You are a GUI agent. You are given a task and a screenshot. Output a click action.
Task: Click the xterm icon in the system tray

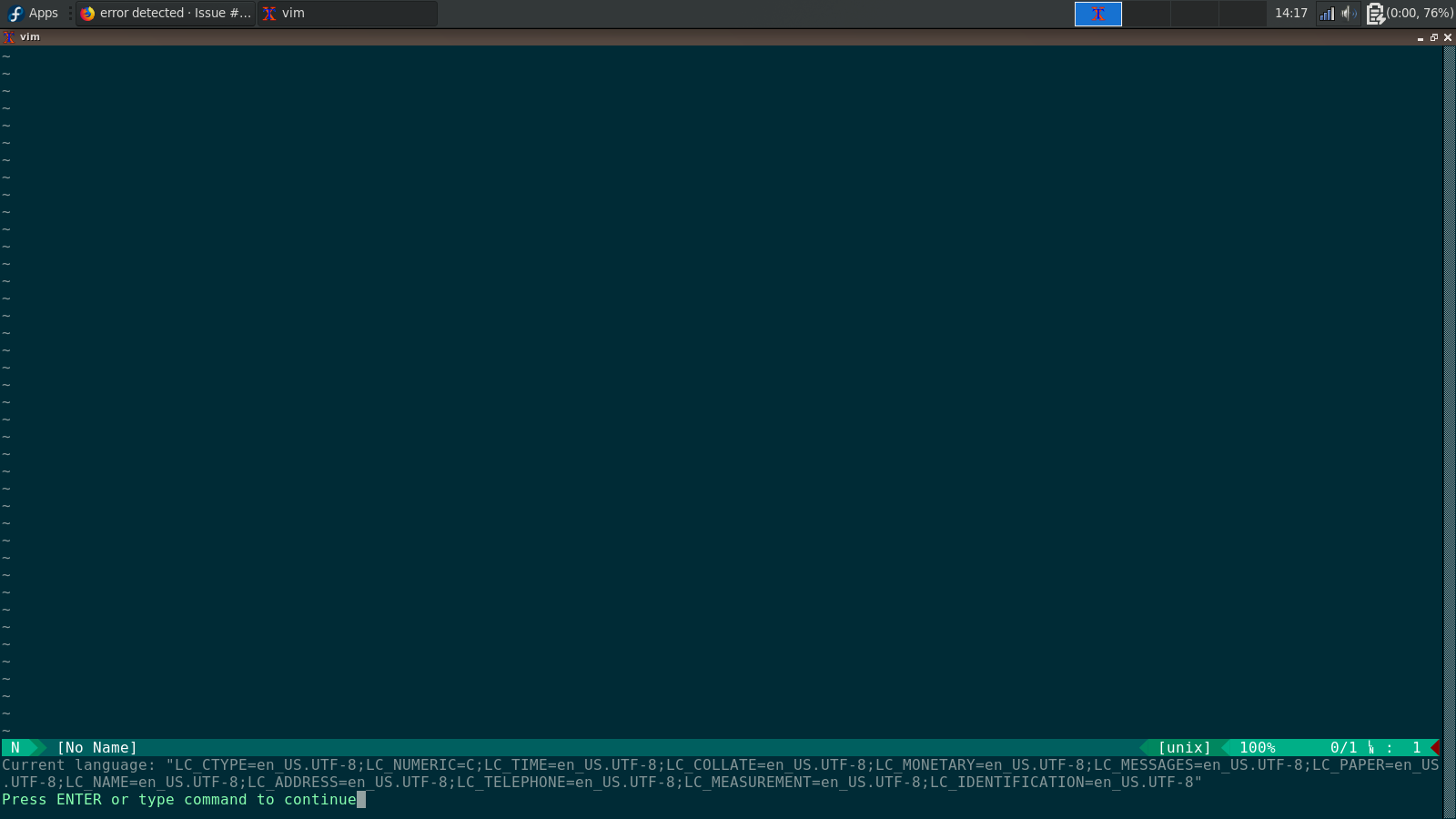pos(1098,13)
